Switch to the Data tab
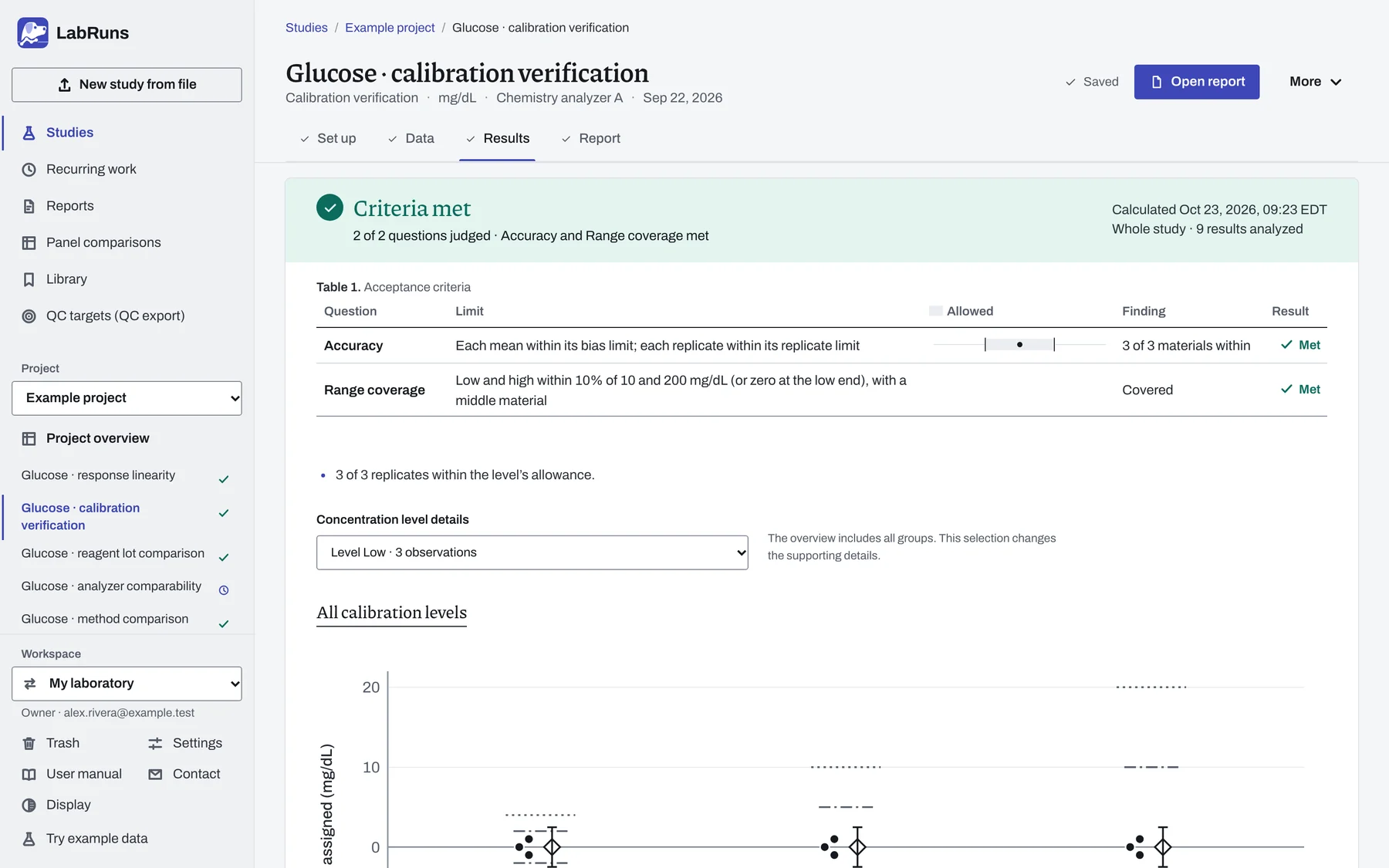The width and height of the screenshot is (1389, 868). (411, 139)
